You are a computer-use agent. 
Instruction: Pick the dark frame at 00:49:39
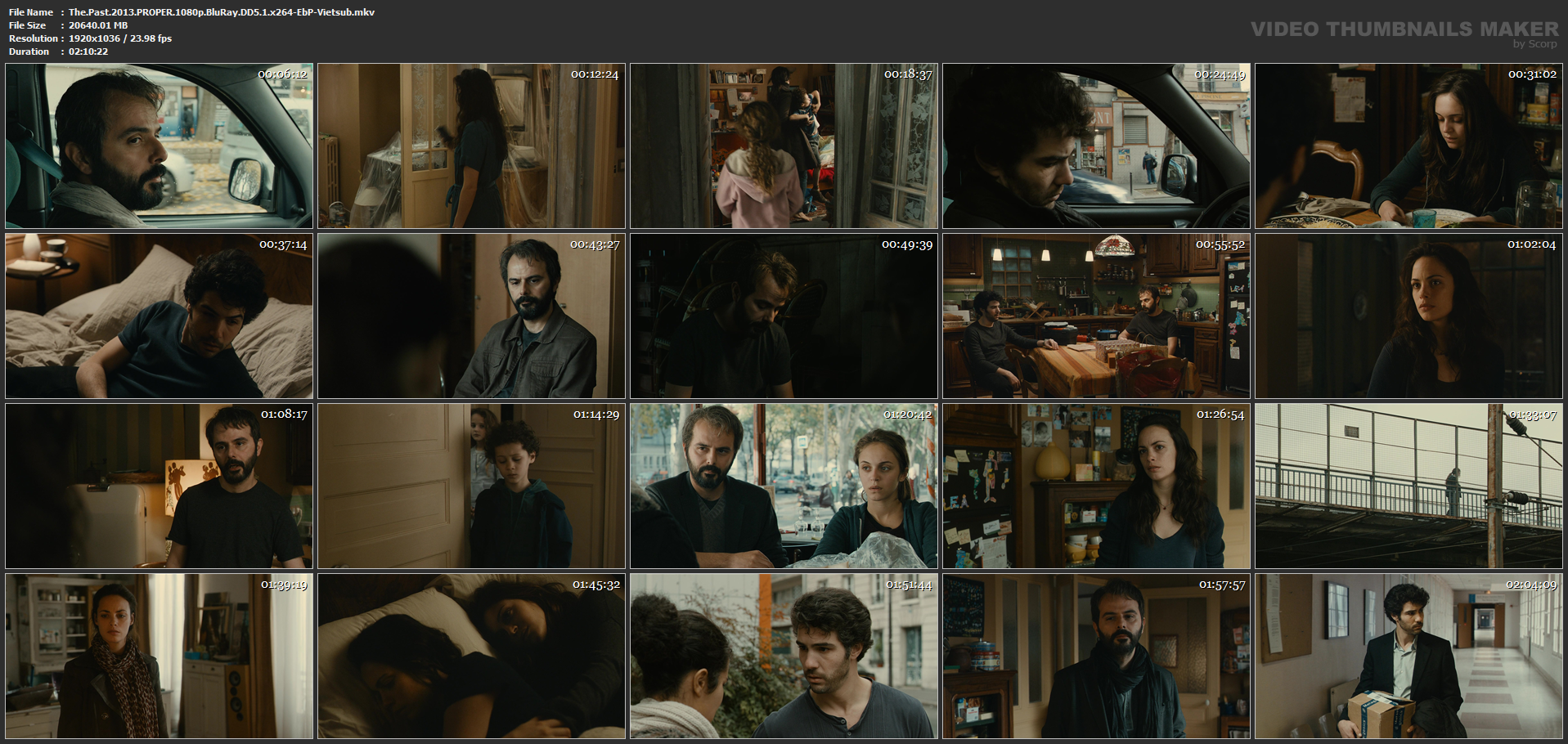(x=784, y=316)
